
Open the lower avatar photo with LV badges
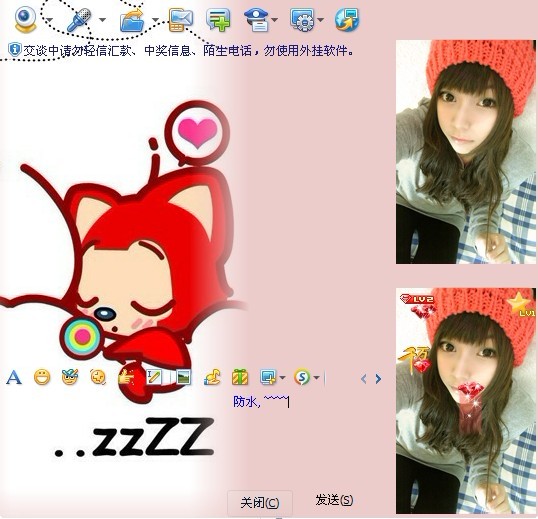[466, 401]
